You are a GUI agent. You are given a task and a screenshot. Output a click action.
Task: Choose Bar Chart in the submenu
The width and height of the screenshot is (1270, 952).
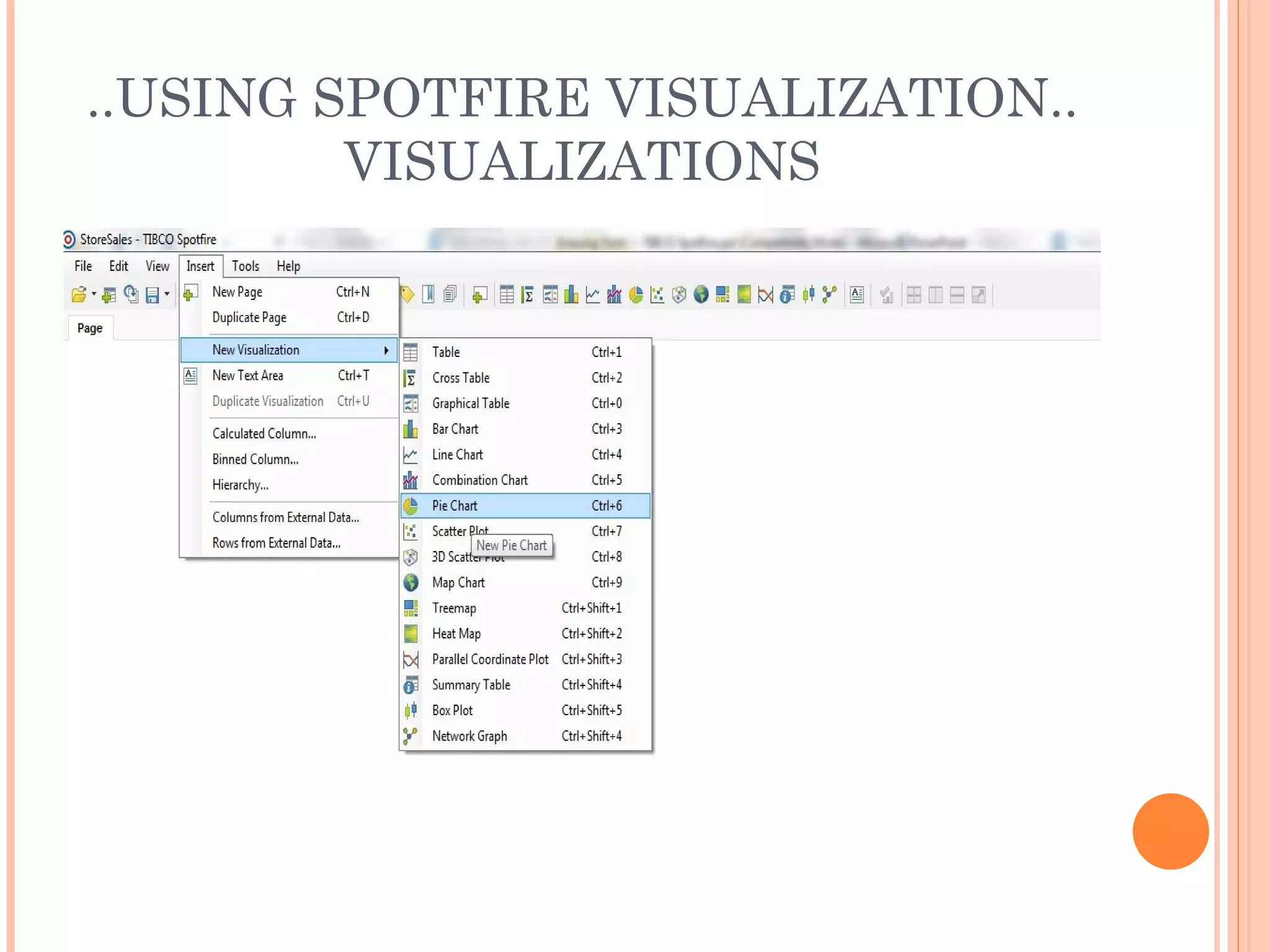(x=526, y=429)
